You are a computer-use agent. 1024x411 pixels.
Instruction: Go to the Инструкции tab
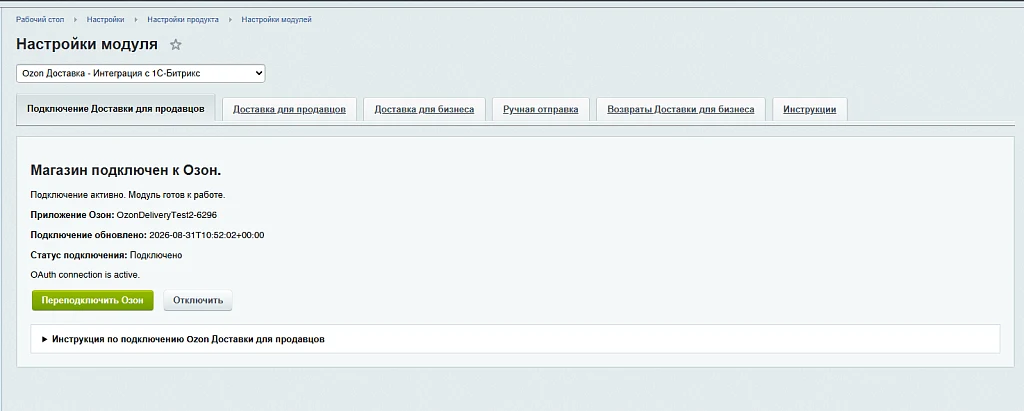810,109
